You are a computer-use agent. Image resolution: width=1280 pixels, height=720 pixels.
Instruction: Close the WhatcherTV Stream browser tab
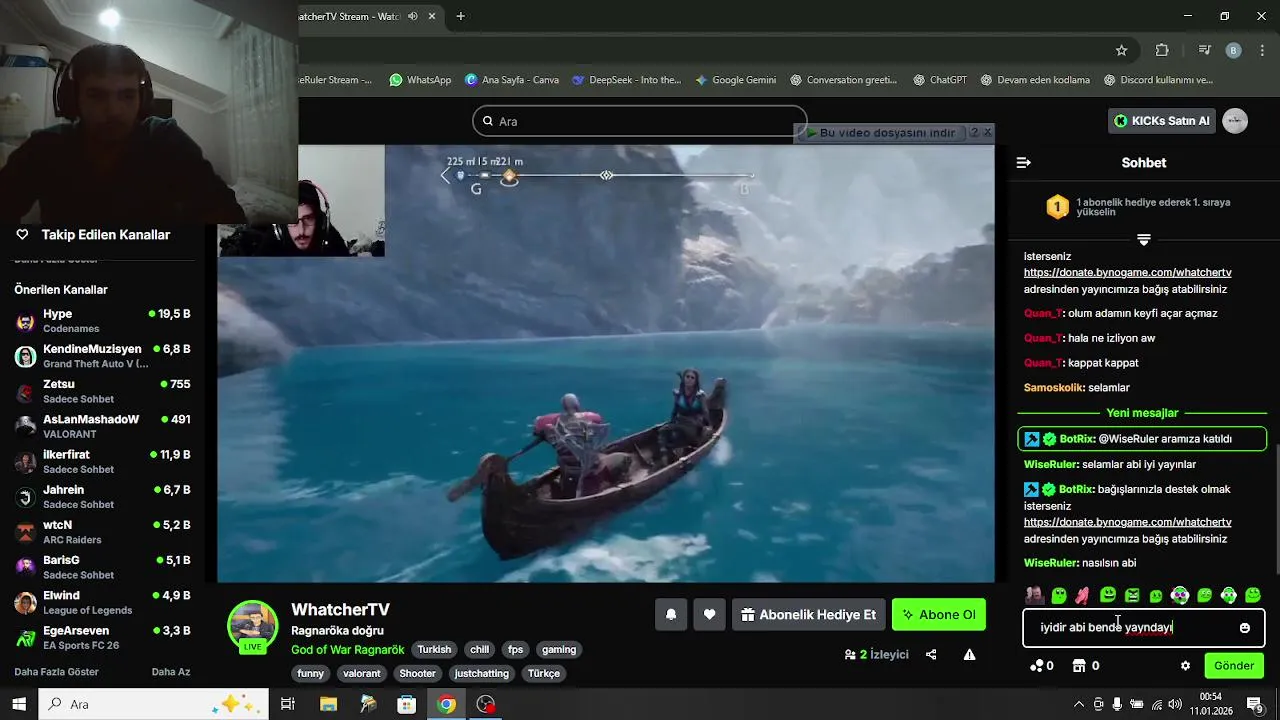(432, 16)
